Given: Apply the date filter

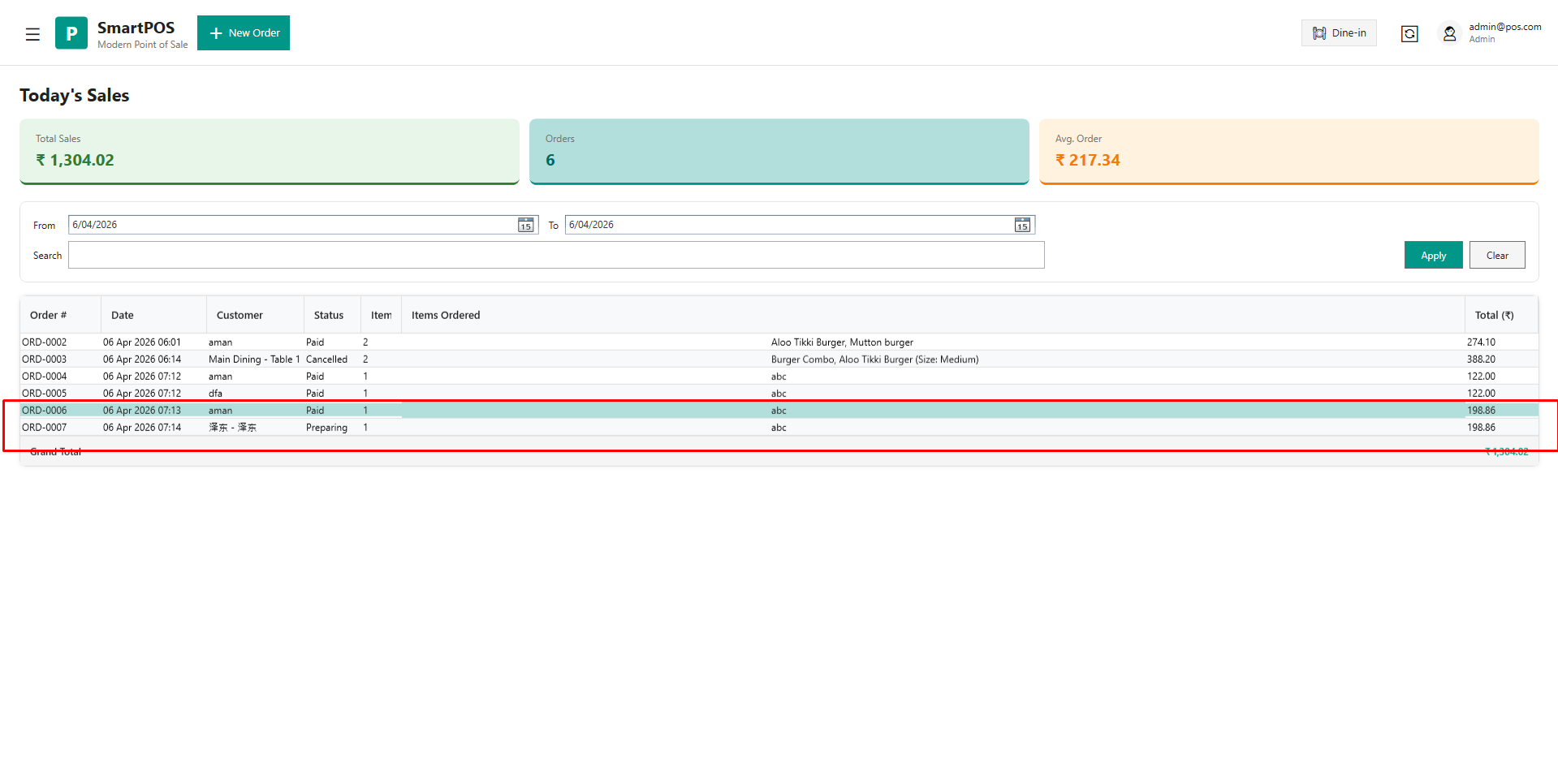Looking at the screenshot, I should click(x=1433, y=256).
